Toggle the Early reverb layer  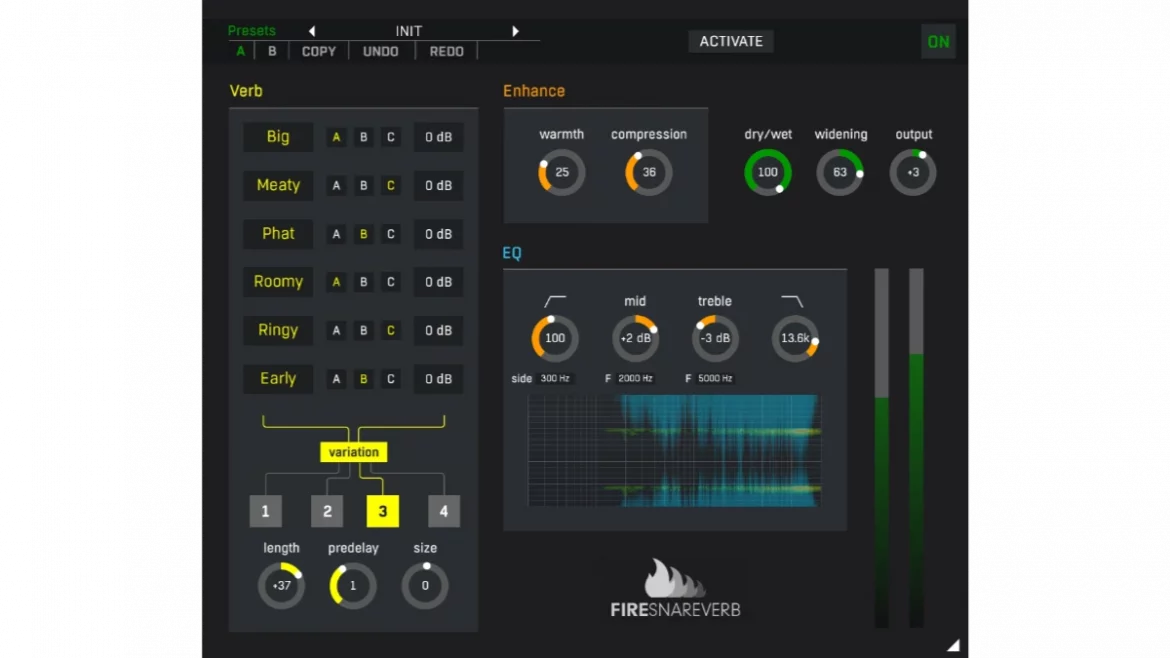[x=278, y=379]
